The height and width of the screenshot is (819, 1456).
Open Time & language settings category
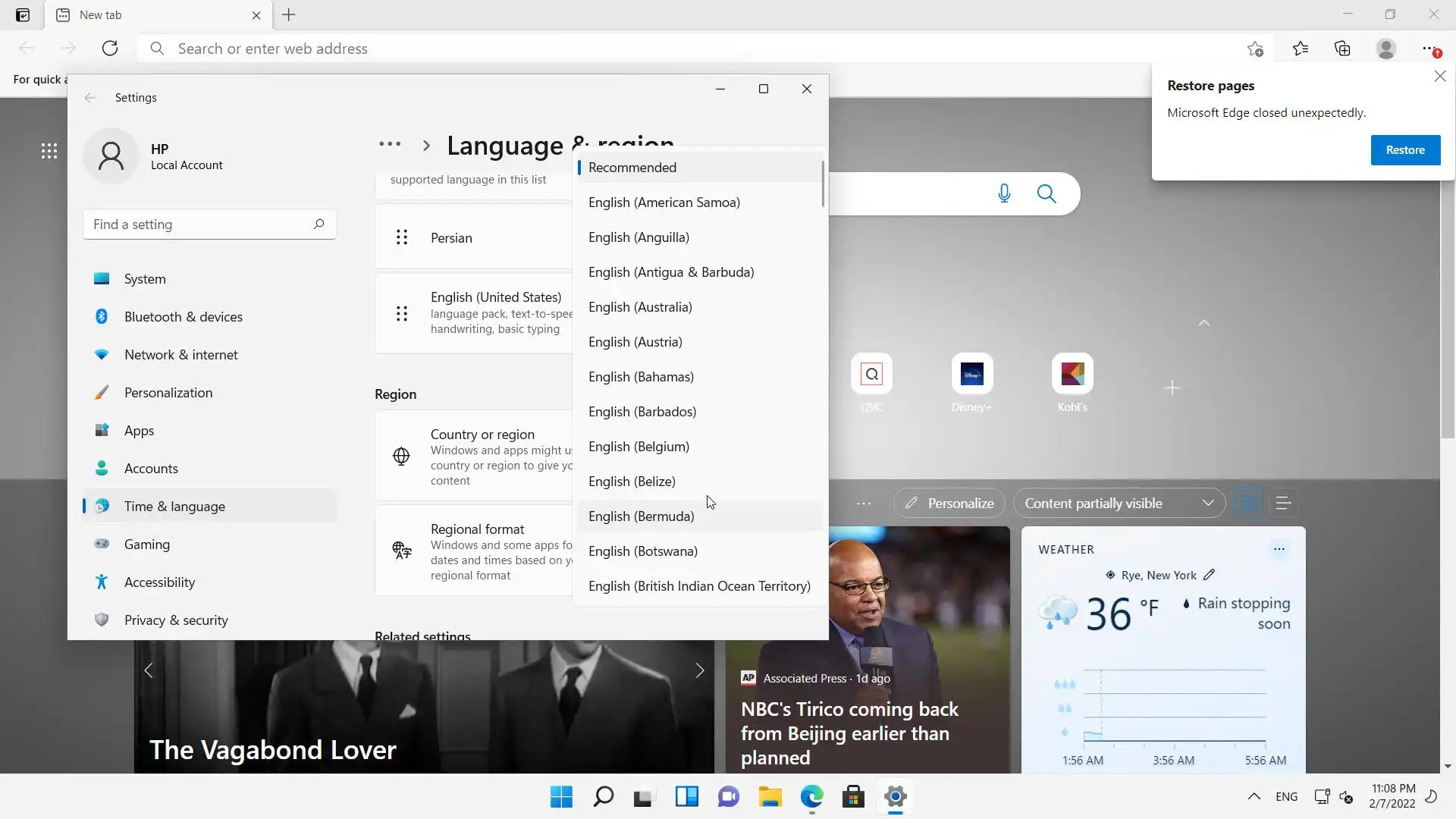click(174, 507)
